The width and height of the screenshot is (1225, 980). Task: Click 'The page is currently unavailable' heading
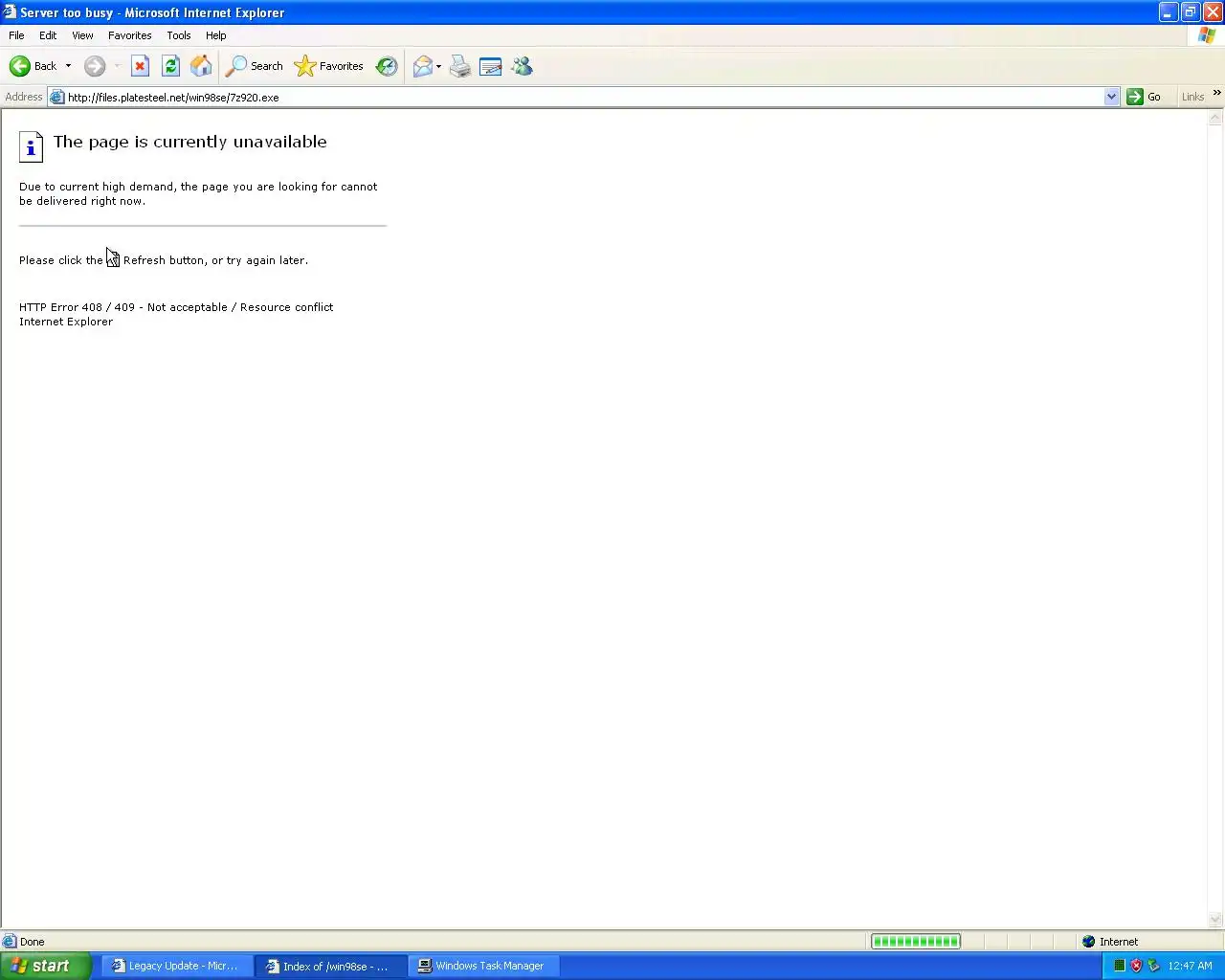click(x=190, y=142)
